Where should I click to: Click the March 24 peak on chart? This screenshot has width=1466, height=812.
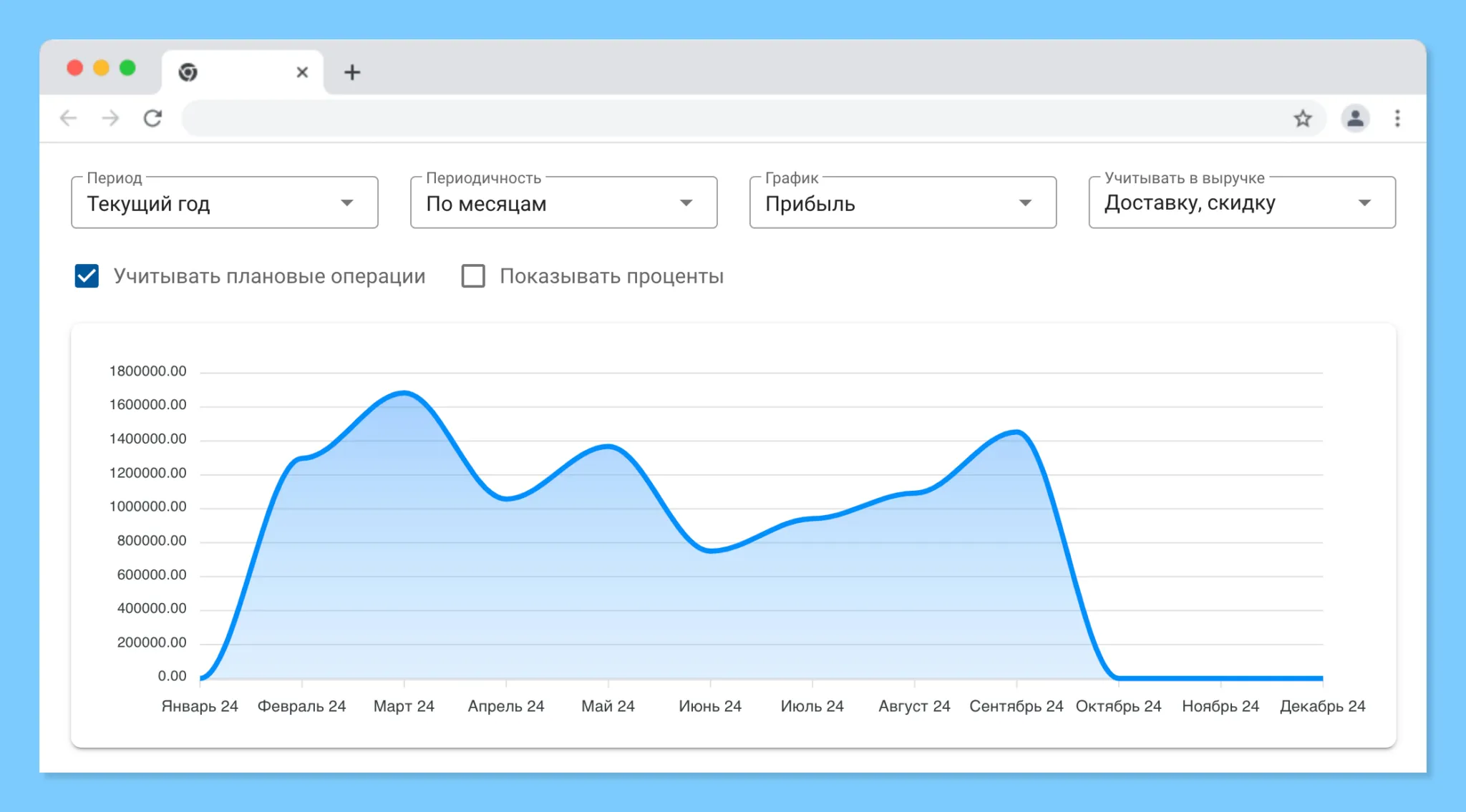(404, 393)
